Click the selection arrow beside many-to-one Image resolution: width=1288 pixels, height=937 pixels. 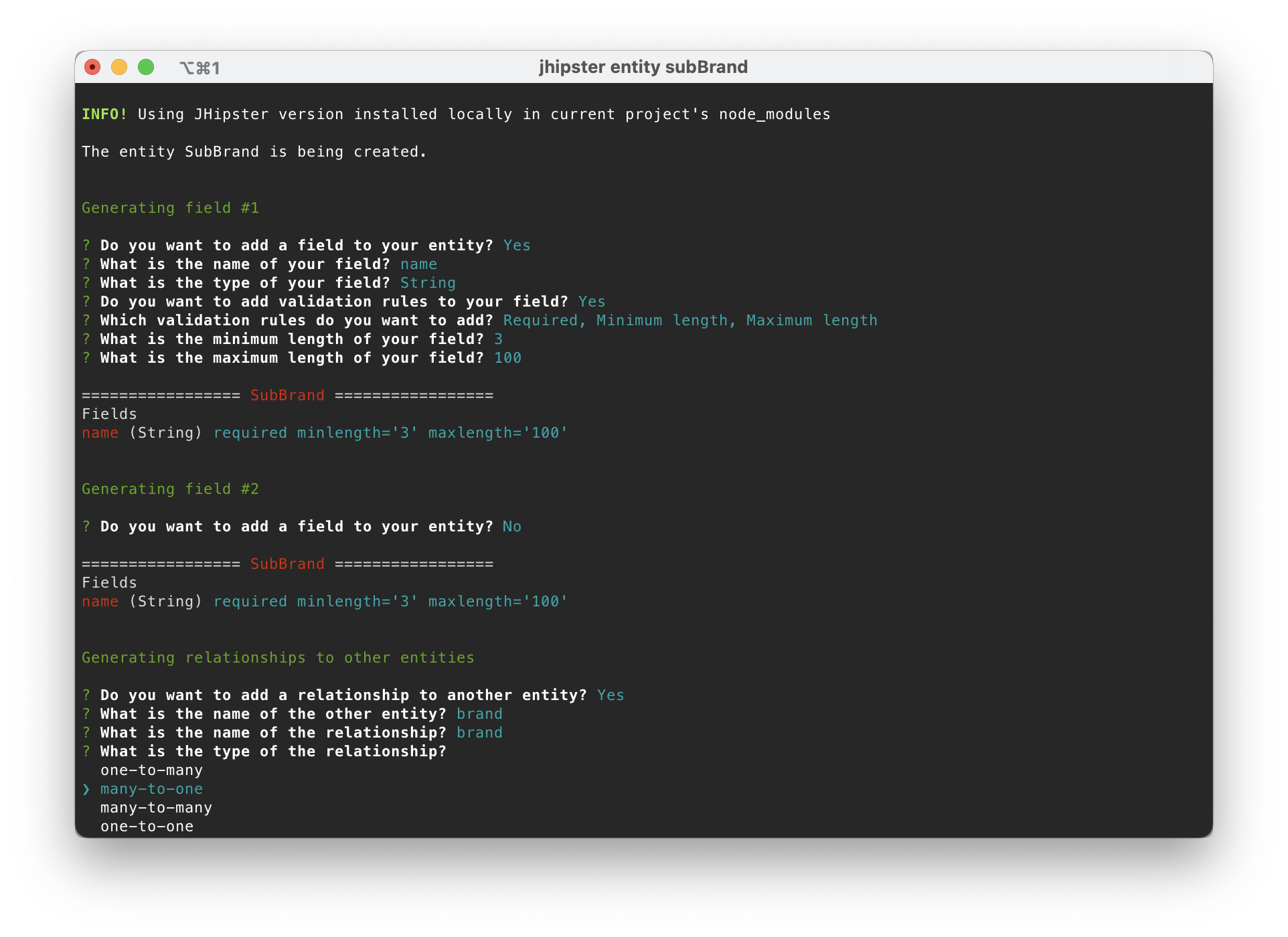point(86,789)
